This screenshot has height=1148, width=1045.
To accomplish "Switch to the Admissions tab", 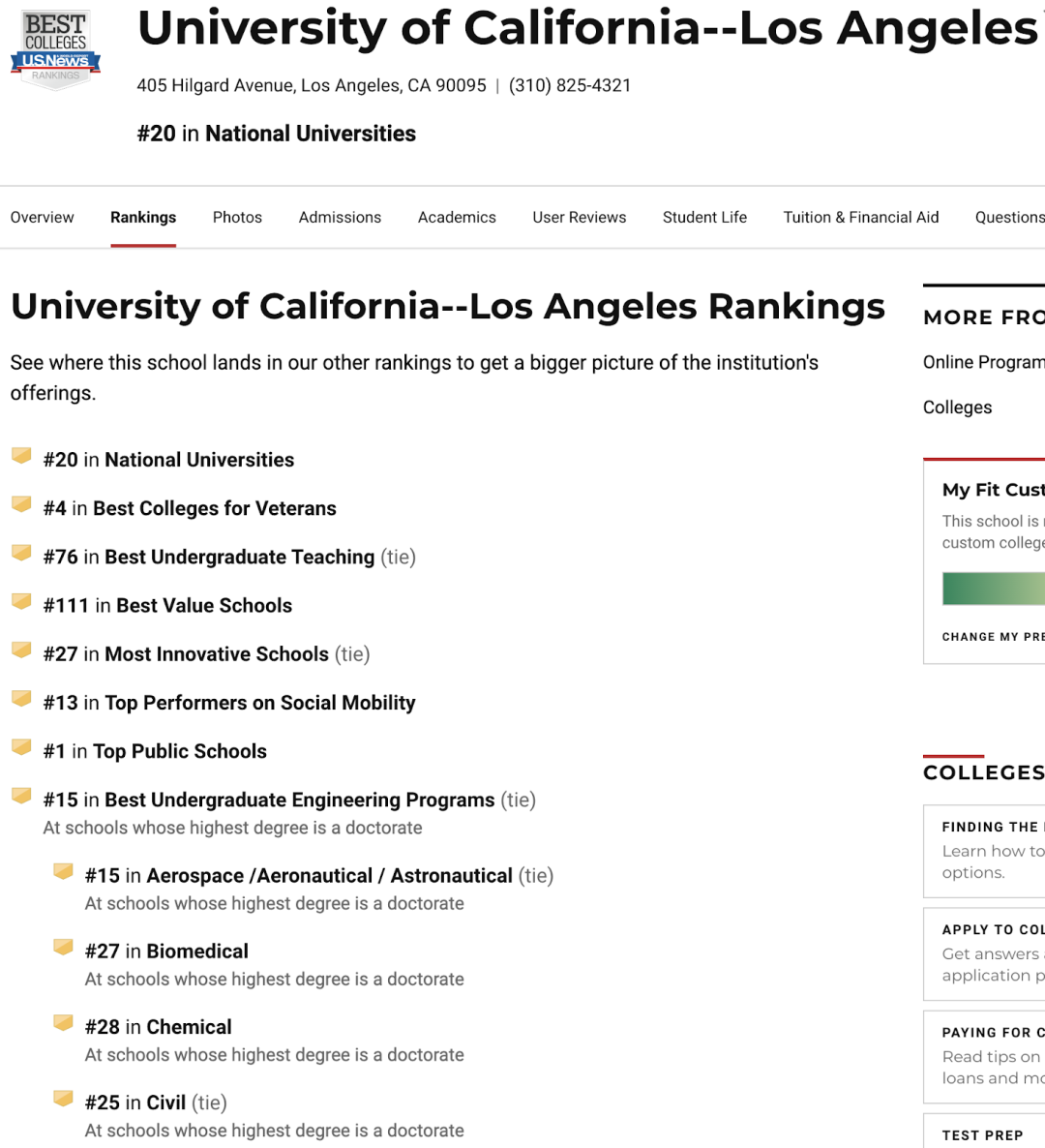I will pyautogui.click(x=340, y=218).
